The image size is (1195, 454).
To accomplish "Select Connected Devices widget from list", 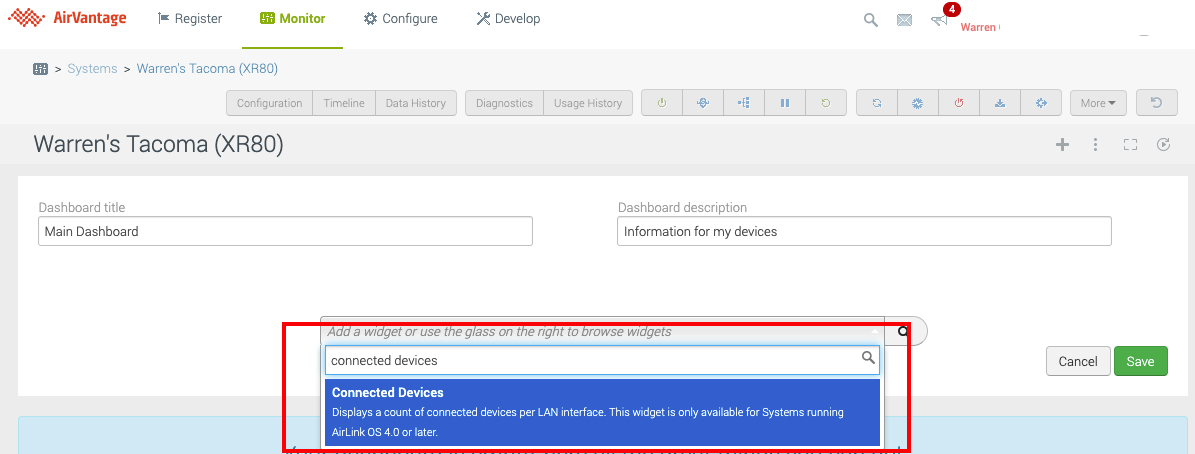I will 602,412.
